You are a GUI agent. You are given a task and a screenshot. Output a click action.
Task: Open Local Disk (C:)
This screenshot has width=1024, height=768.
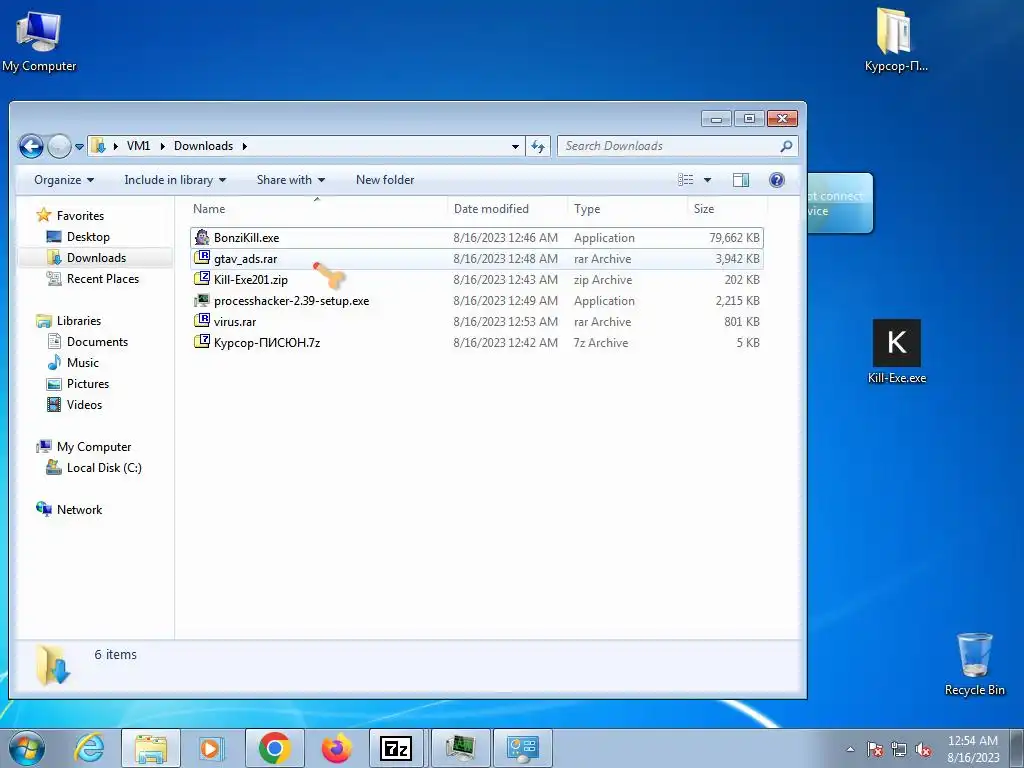pyautogui.click(x=104, y=468)
